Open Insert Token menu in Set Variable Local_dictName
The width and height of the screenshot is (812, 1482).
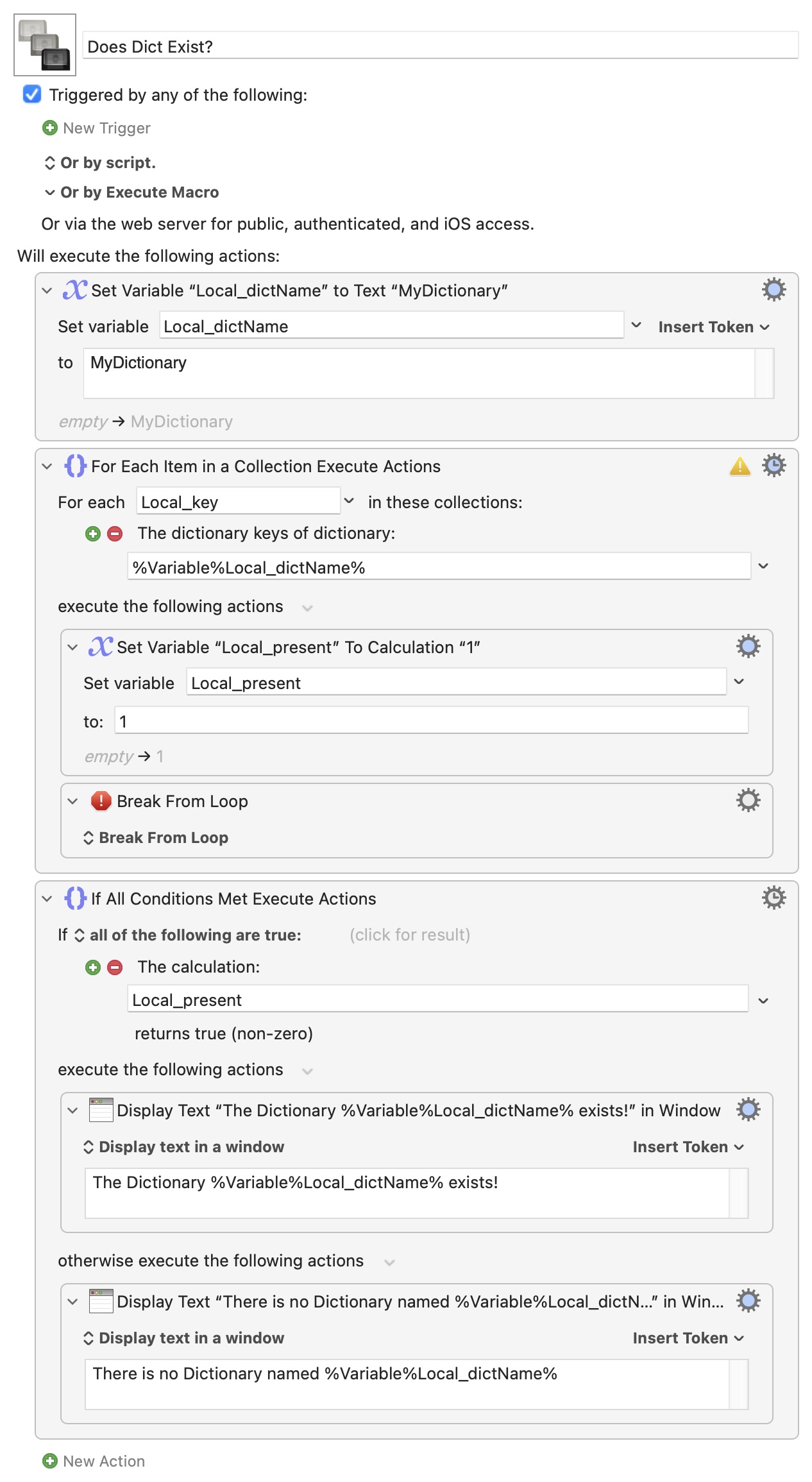[713, 327]
